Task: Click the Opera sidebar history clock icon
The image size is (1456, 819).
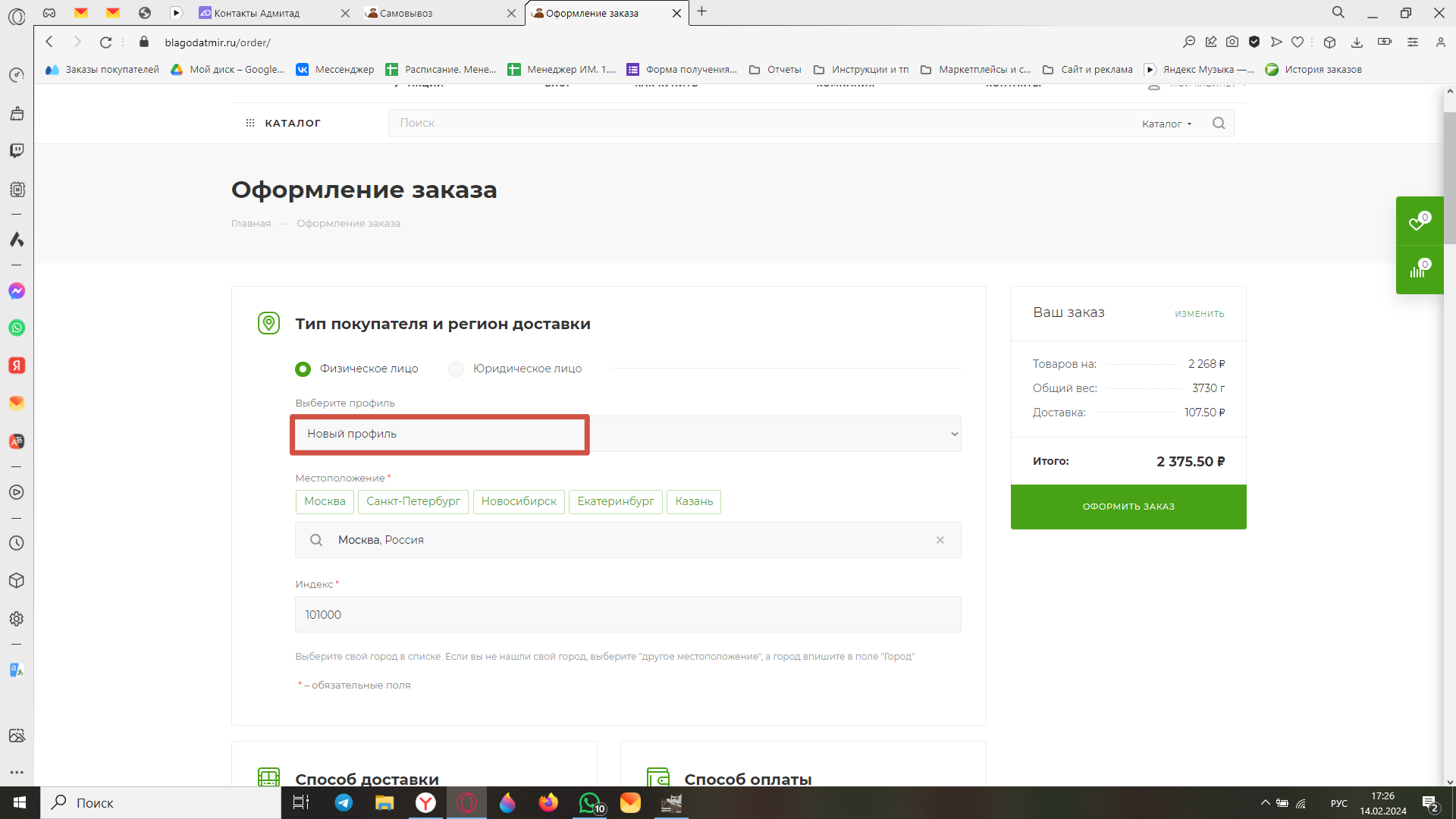Action: [x=17, y=543]
